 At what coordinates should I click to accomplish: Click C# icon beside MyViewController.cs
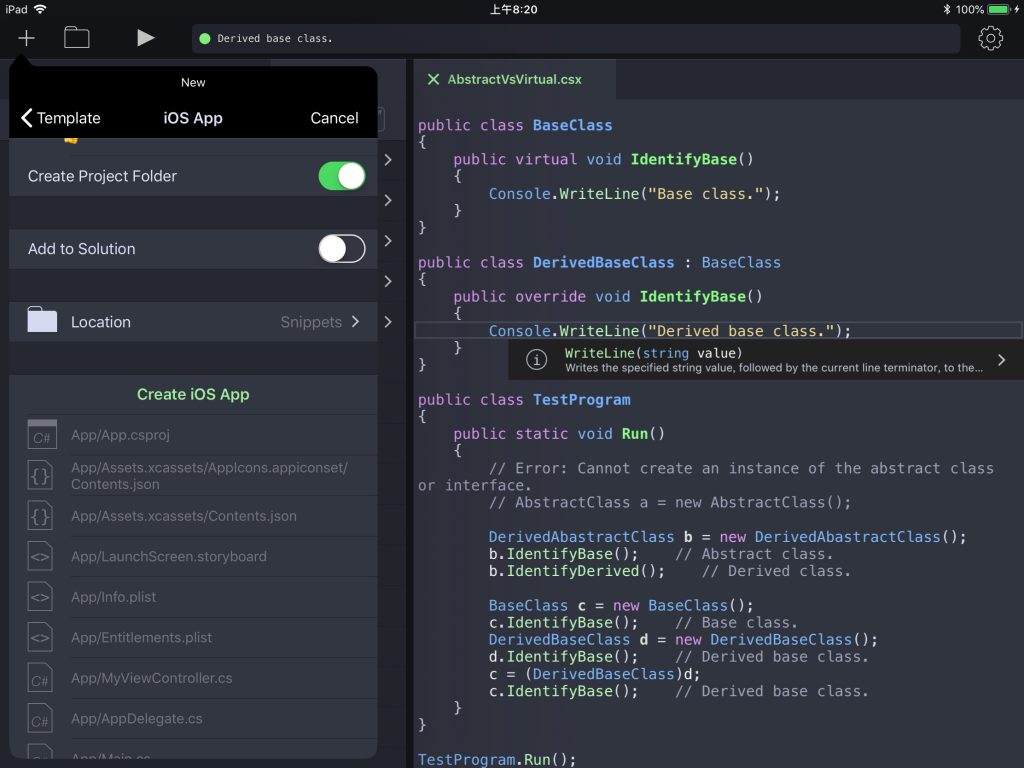click(x=40, y=679)
